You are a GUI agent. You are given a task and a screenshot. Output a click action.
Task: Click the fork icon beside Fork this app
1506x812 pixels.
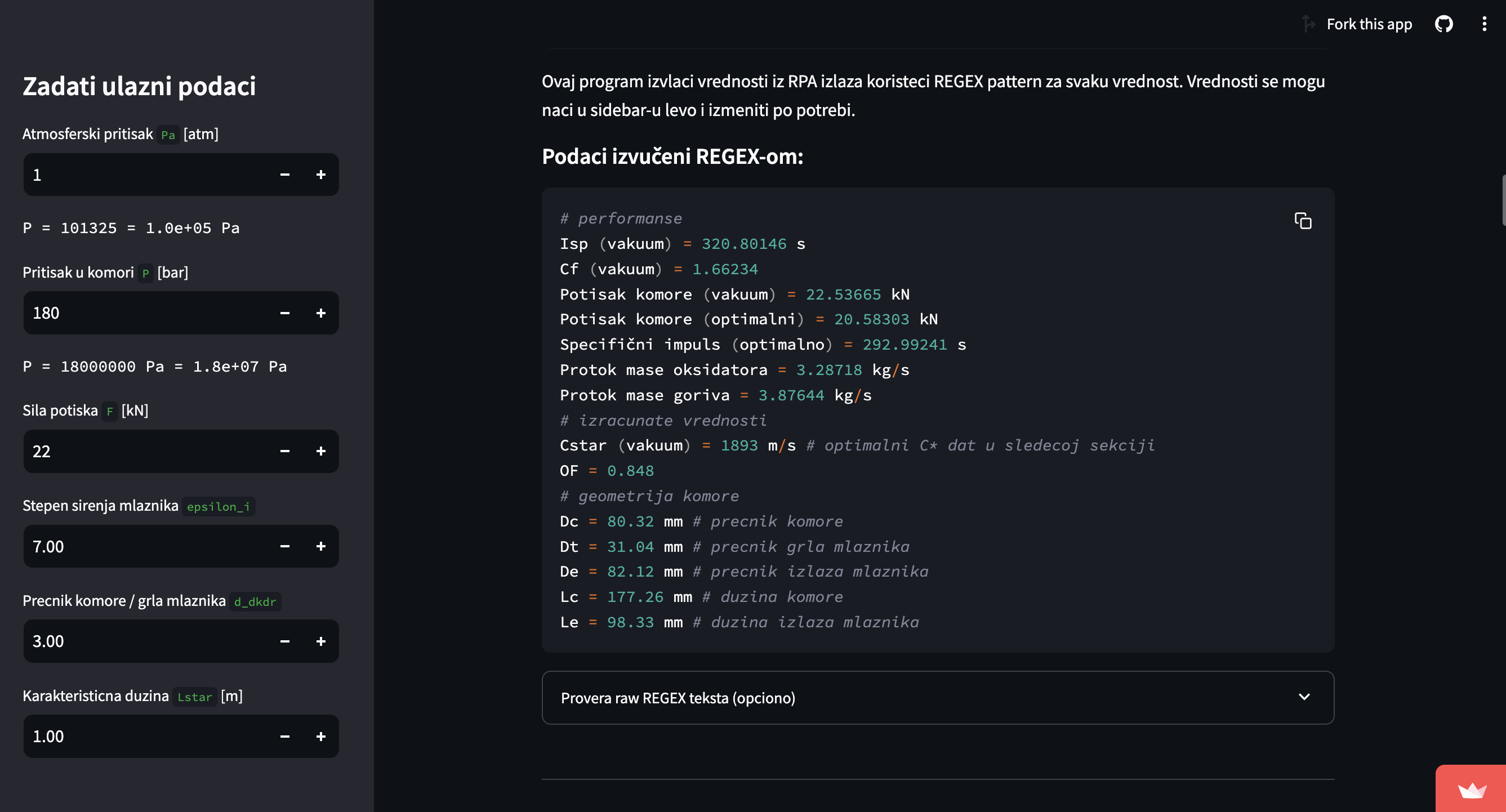(1308, 24)
